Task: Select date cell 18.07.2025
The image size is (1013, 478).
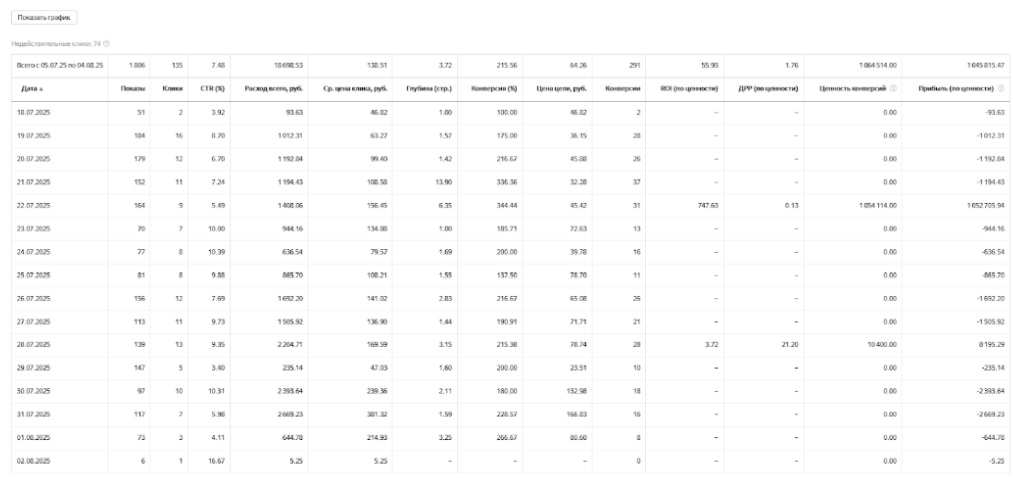Action: (x=33, y=112)
